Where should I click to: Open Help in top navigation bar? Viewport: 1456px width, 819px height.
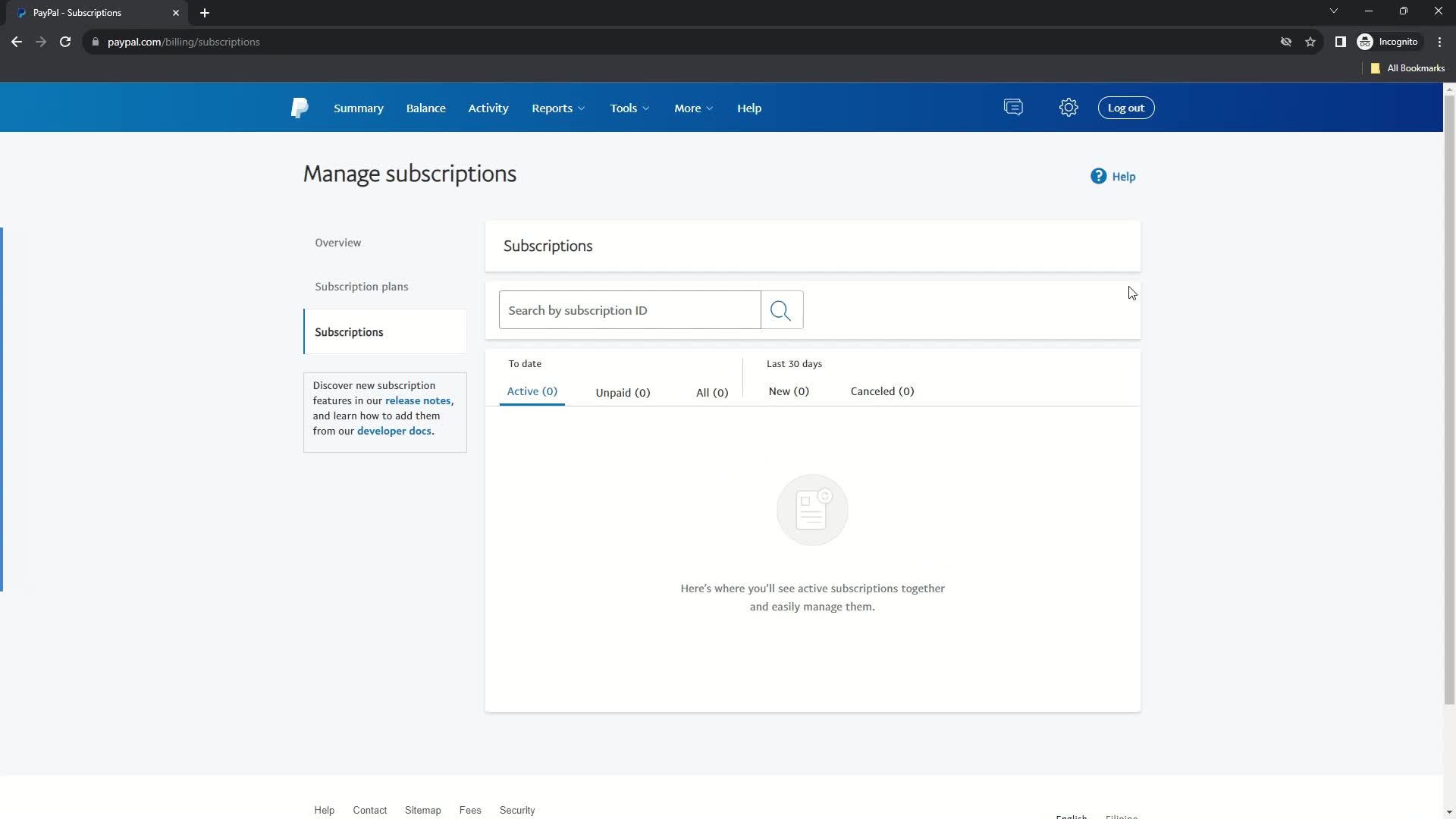pos(749,108)
